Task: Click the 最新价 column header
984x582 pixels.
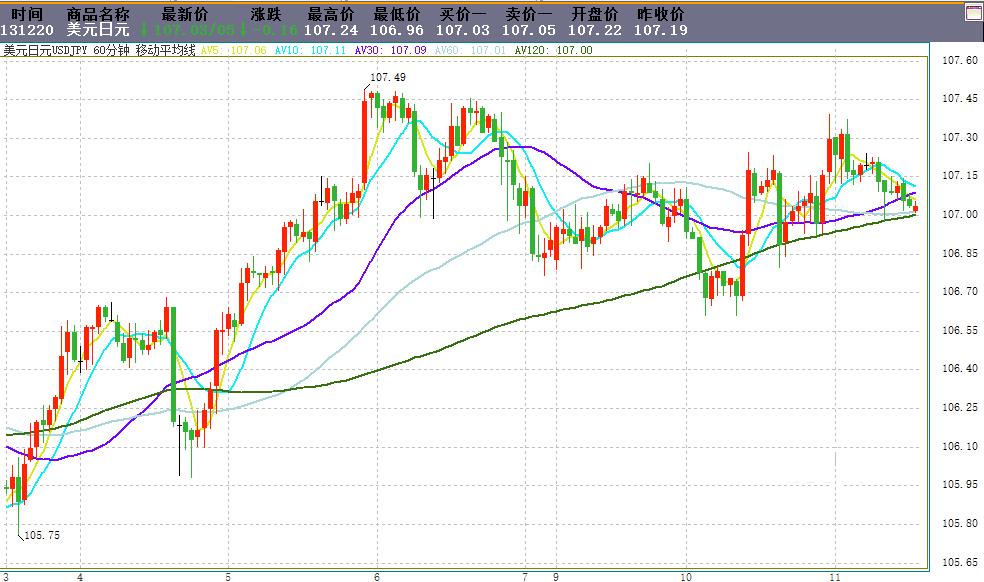Action: 184,14
